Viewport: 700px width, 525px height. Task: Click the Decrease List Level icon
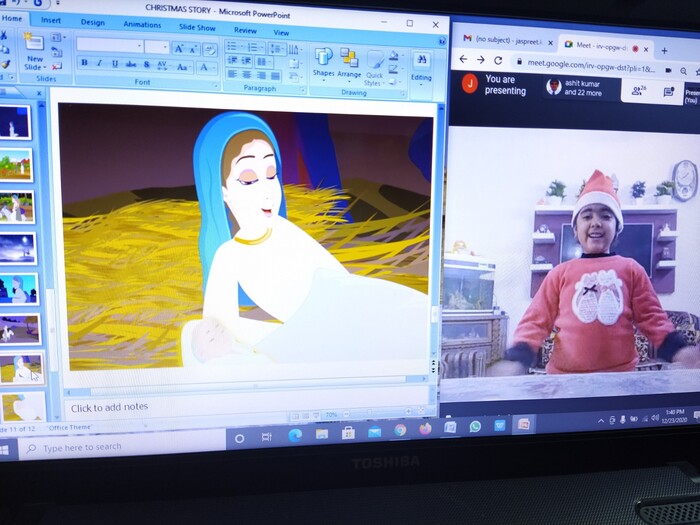(232, 60)
